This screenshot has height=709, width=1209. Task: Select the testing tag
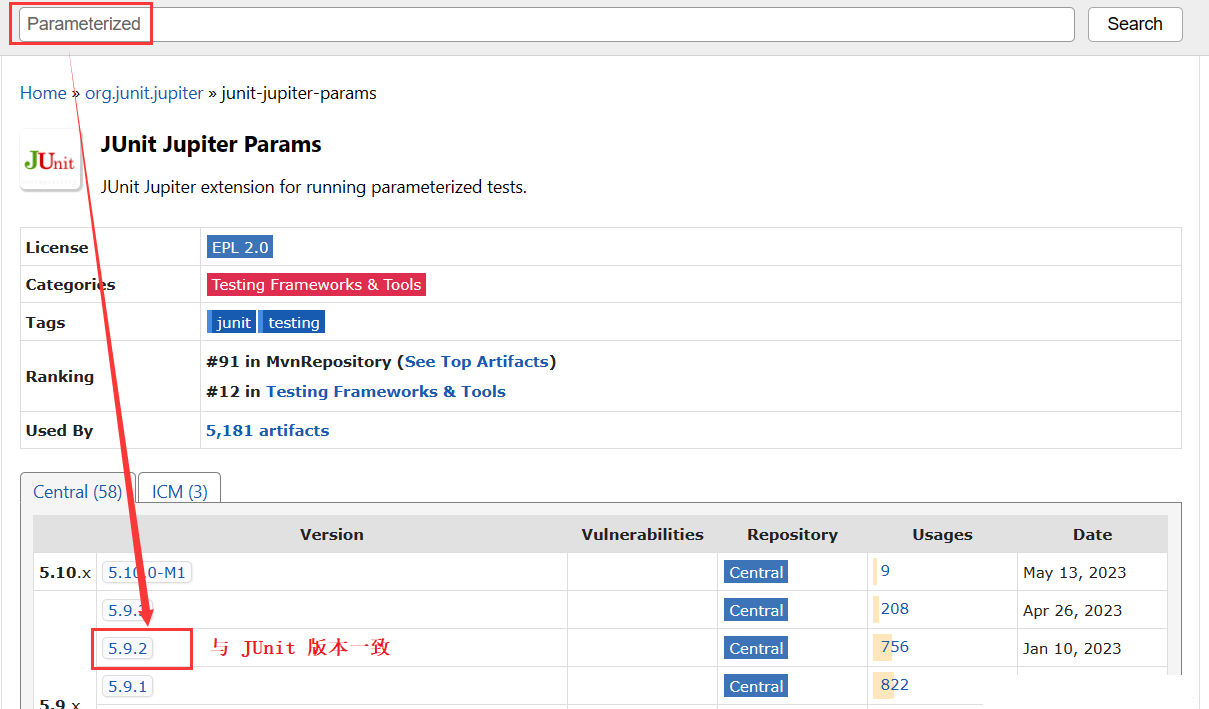click(293, 322)
